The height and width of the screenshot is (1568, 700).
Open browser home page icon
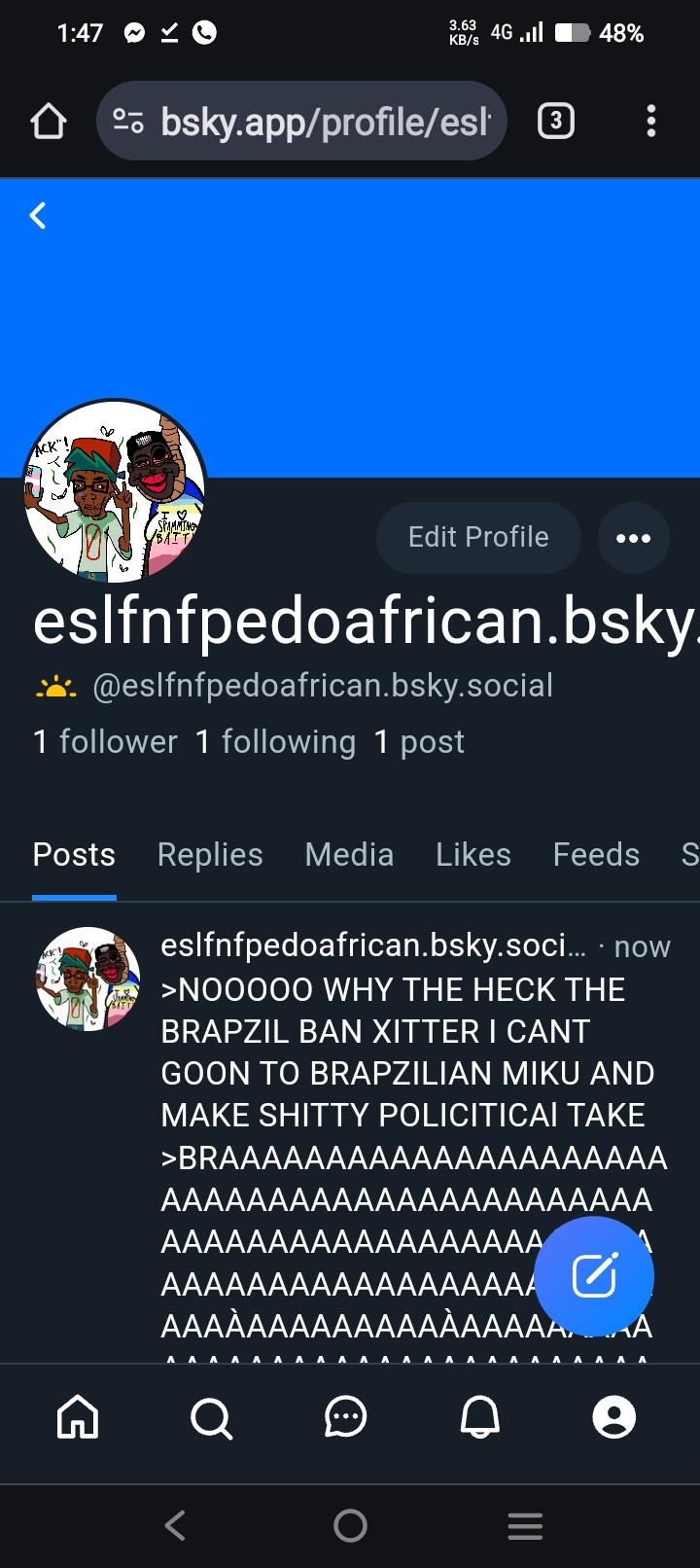(48, 122)
